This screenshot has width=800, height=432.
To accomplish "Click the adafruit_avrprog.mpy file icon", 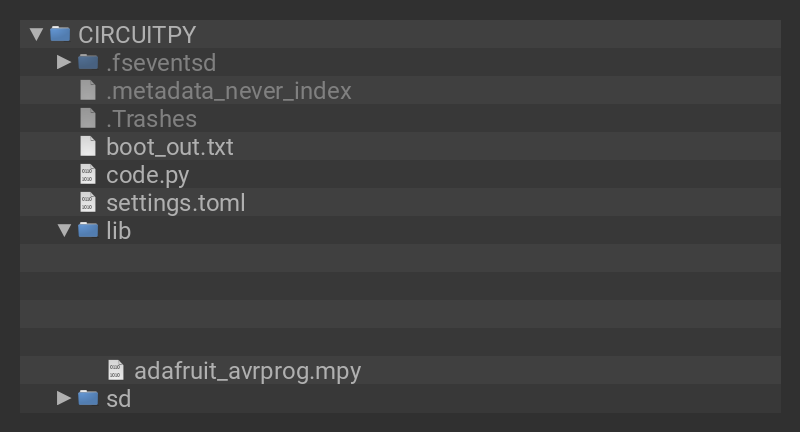I will click(x=116, y=370).
